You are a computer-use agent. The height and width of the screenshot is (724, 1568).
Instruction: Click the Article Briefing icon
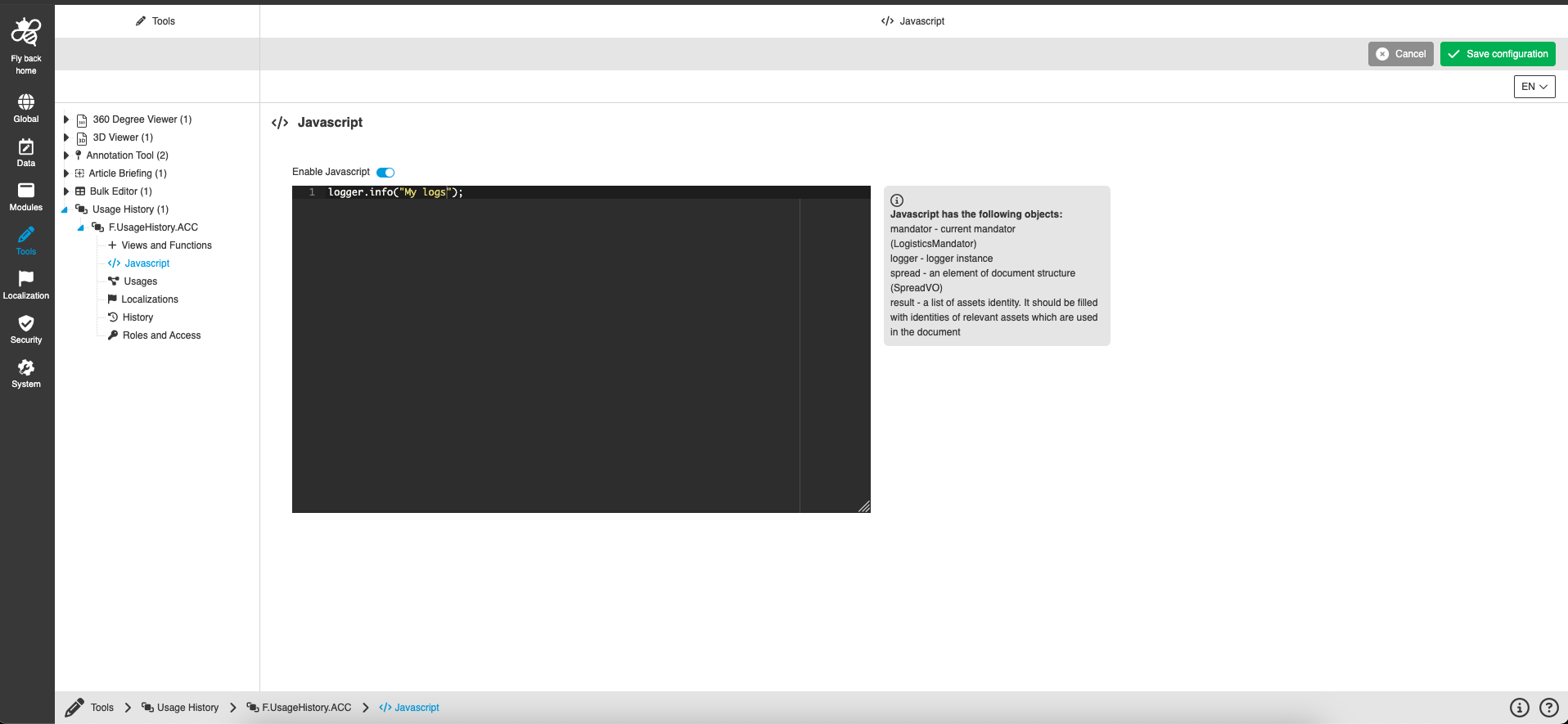click(x=79, y=173)
